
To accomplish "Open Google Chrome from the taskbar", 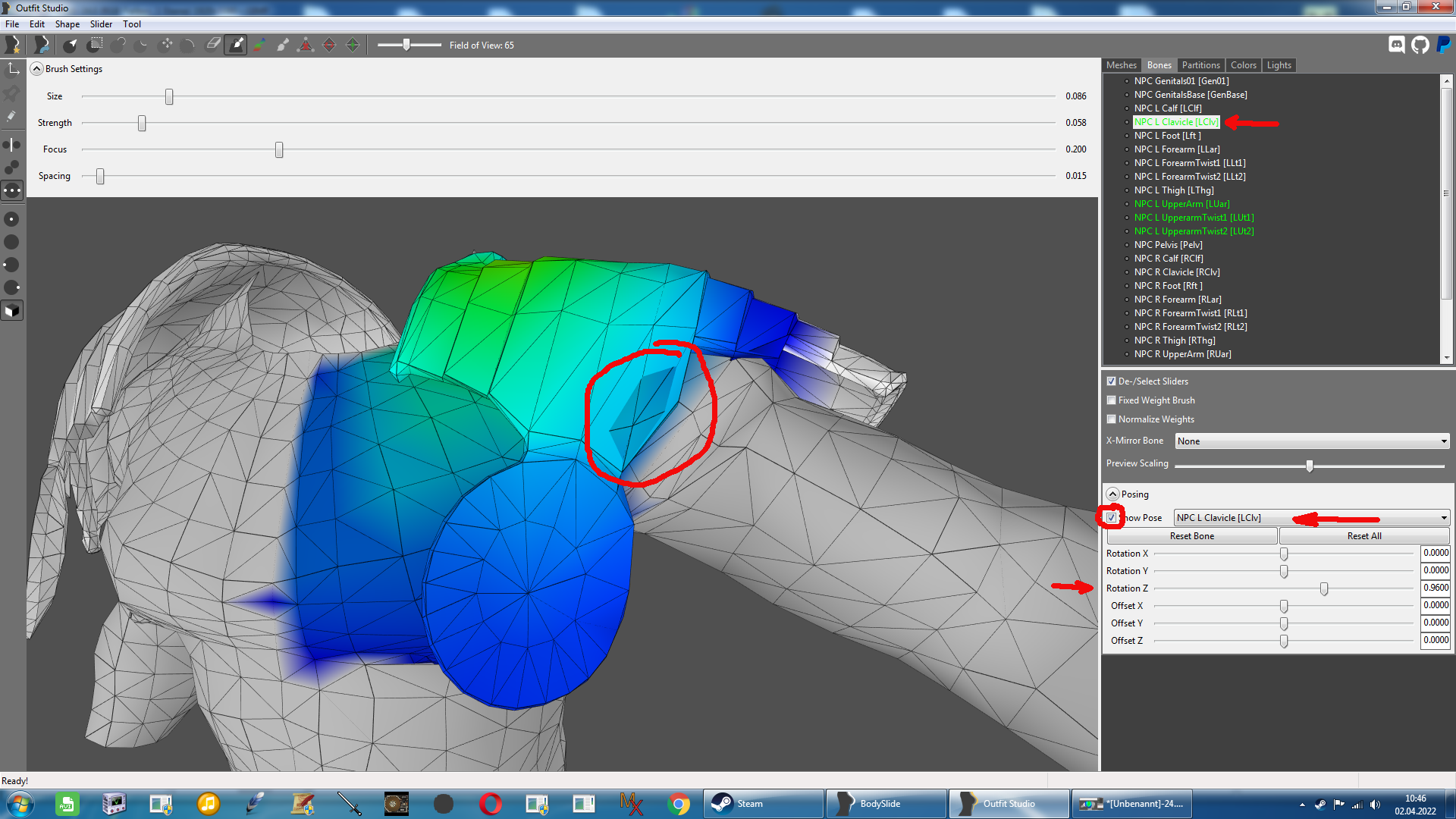I will pyautogui.click(x=679, y=804).
